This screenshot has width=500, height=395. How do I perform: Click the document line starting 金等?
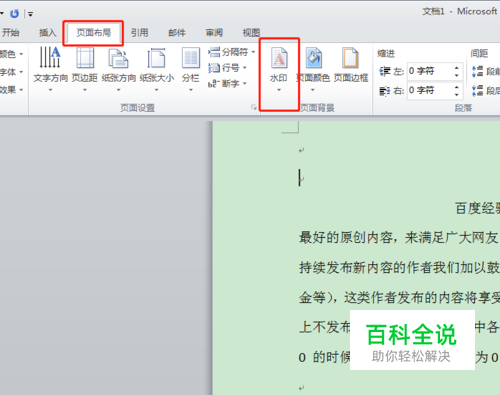[x=399, y=297]
